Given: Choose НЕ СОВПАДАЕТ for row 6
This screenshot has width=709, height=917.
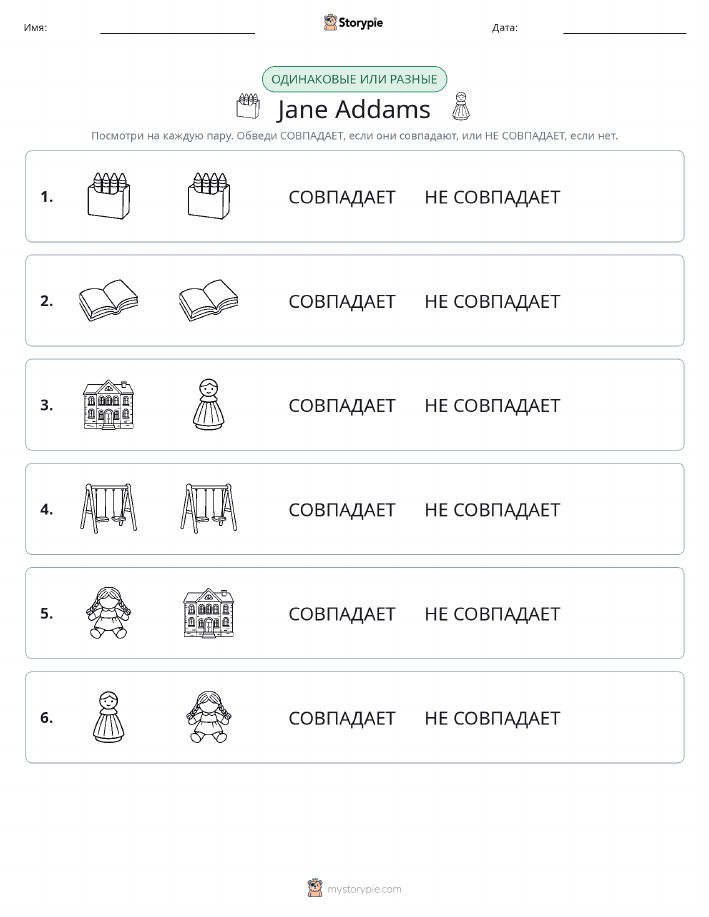Looking at the screenshot, I should (x=492, y=718).
